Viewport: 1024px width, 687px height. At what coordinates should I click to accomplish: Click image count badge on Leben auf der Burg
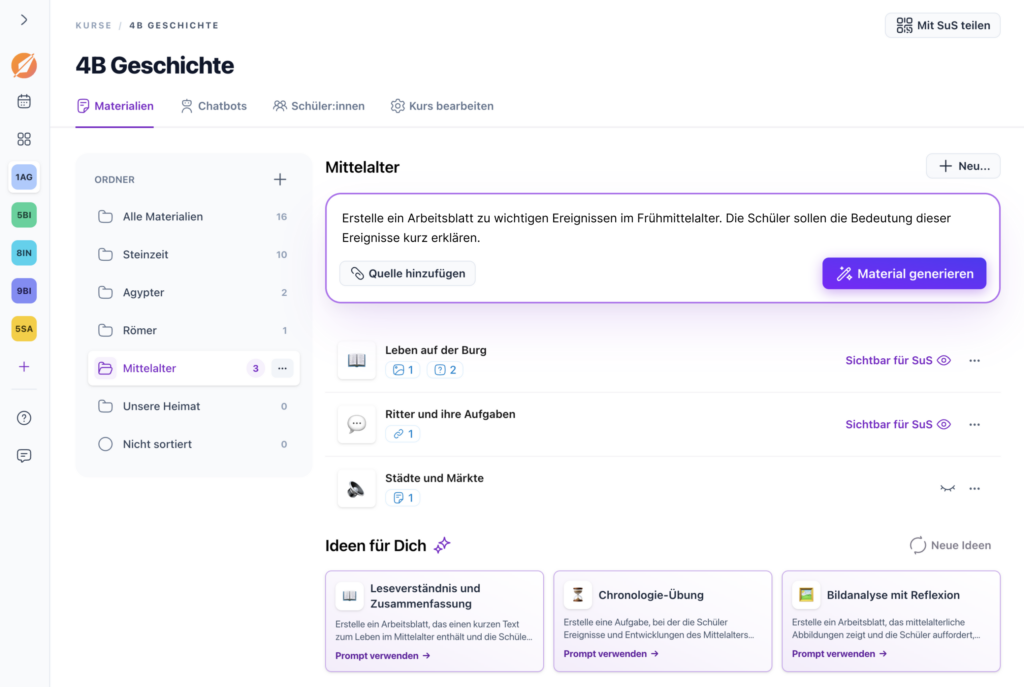403,370
